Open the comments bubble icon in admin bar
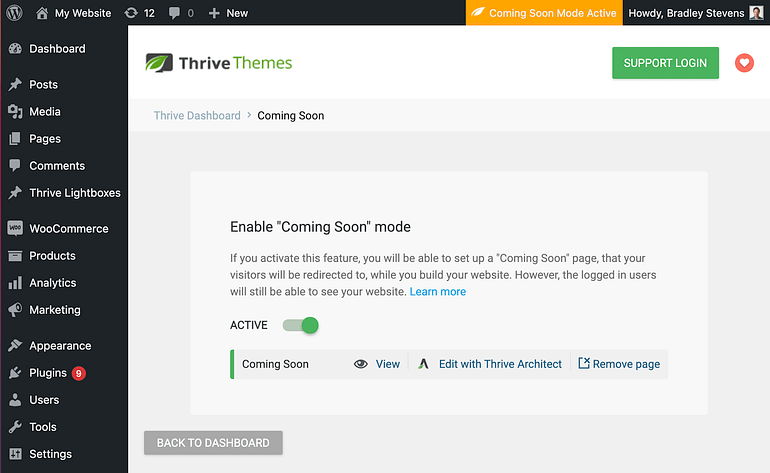The image size is (770, 473). pos(174,13)
